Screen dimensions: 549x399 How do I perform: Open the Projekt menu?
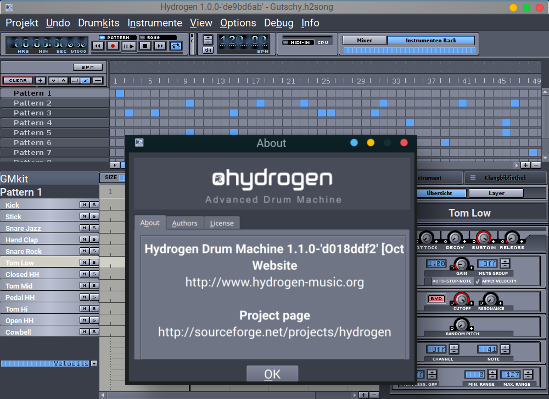22,23
